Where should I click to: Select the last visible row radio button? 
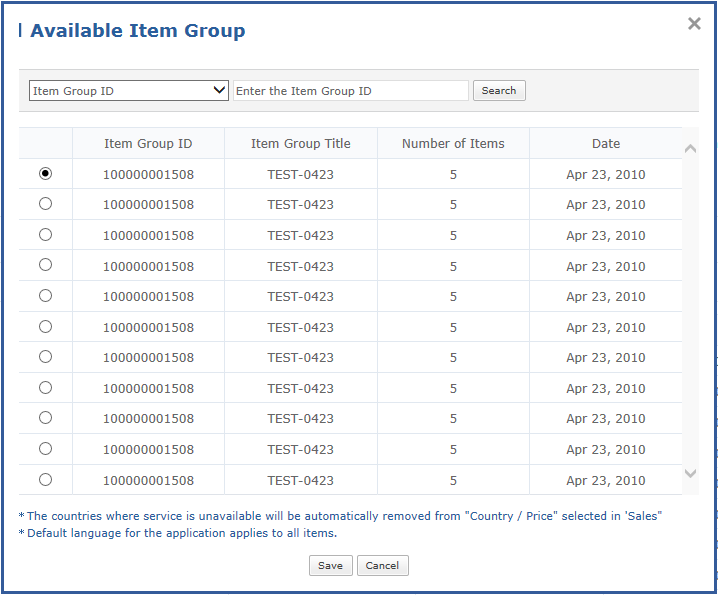(45, 480)
